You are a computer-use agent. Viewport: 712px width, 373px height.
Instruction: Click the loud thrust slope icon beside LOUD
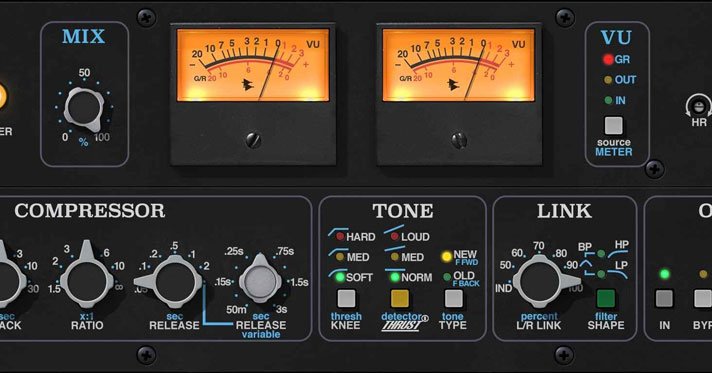coord(394,229)
